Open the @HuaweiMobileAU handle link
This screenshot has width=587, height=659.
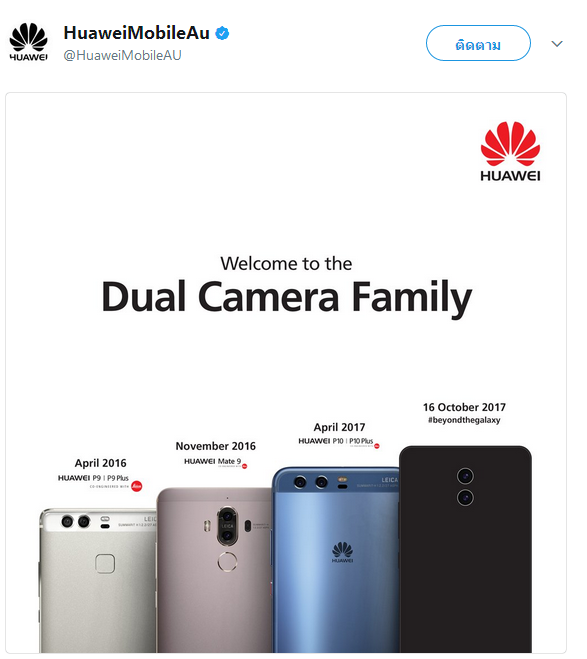[x=122, y=55]
